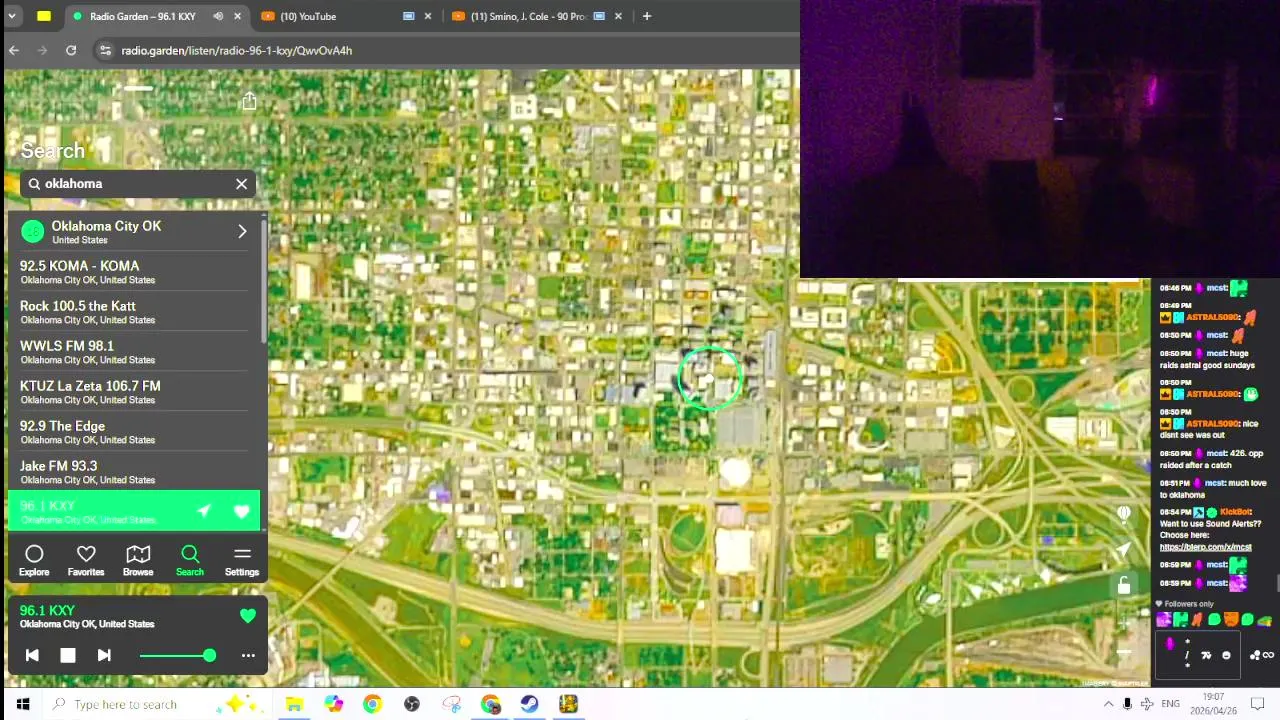The image size is (1280, 720).
Task: Expand the Oklahoma City OK result
Action: pos(134,232)
